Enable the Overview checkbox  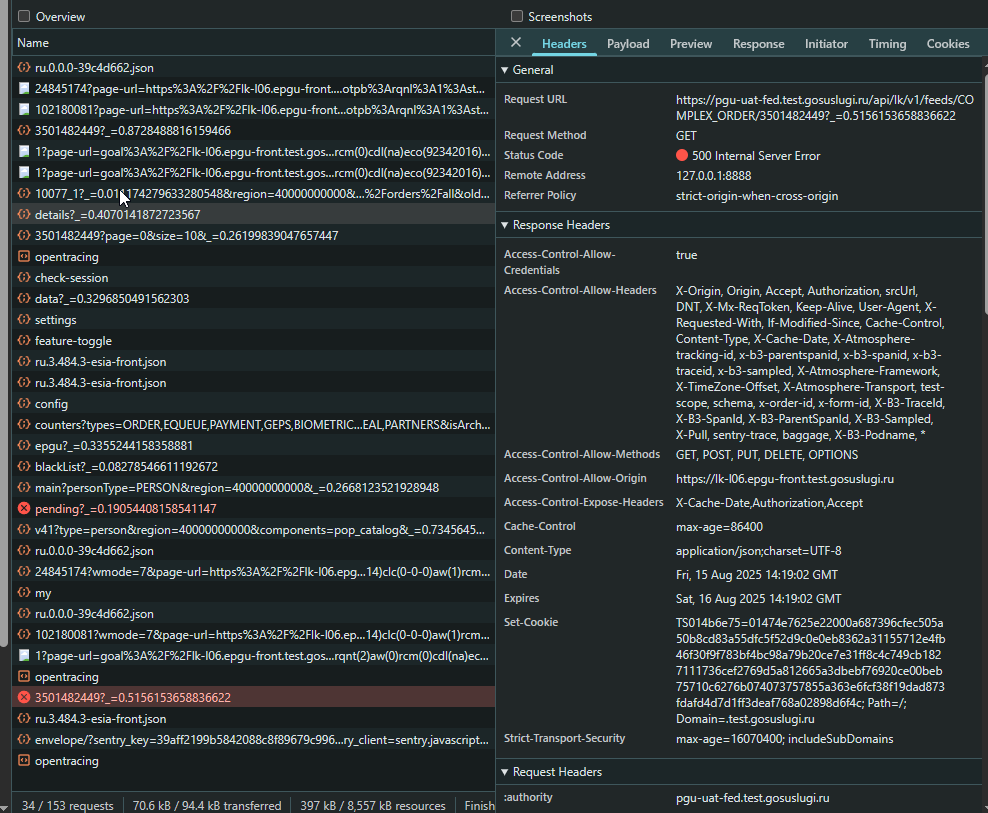coord(24,16)
